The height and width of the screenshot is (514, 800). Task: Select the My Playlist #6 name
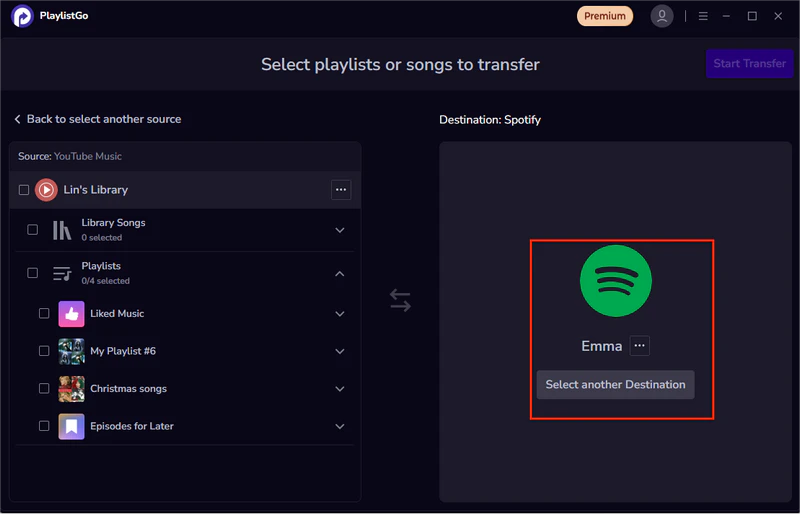(123, 351)
